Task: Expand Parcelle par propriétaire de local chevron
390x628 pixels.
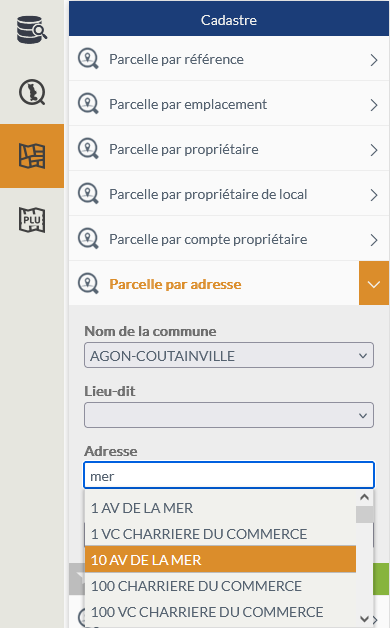Action: [374, 195]
